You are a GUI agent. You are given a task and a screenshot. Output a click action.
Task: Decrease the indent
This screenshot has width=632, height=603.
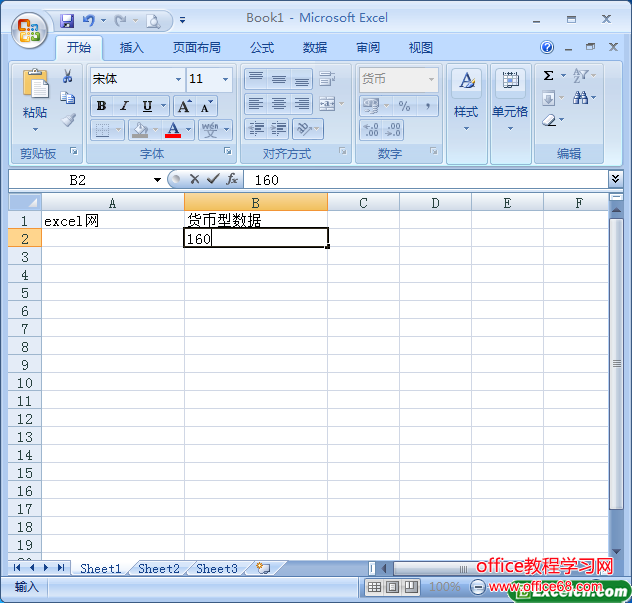256,129
